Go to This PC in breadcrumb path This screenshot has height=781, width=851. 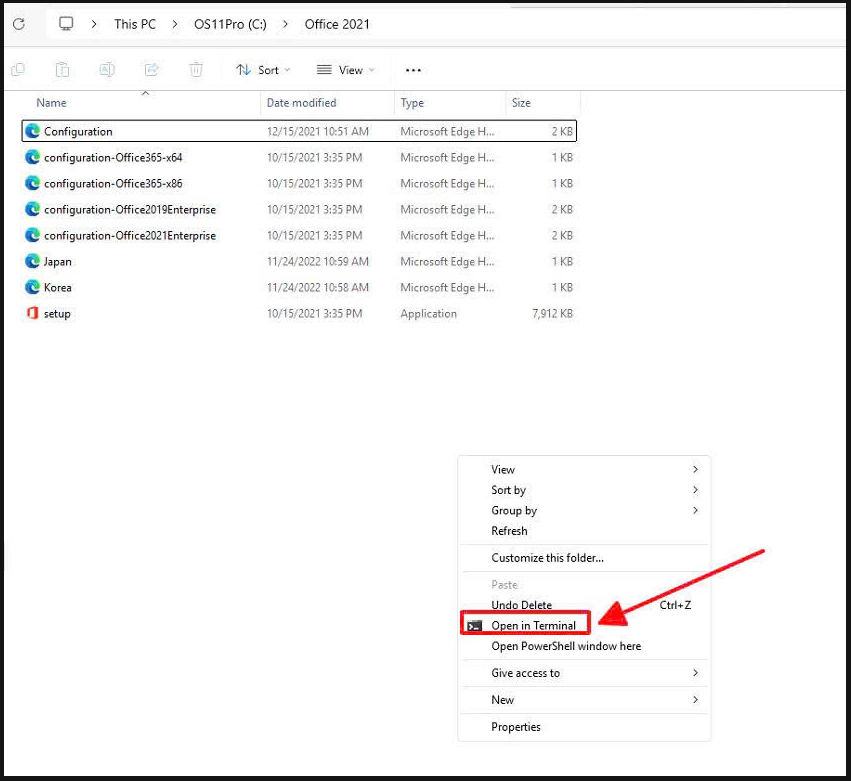[x=134, y=24]
